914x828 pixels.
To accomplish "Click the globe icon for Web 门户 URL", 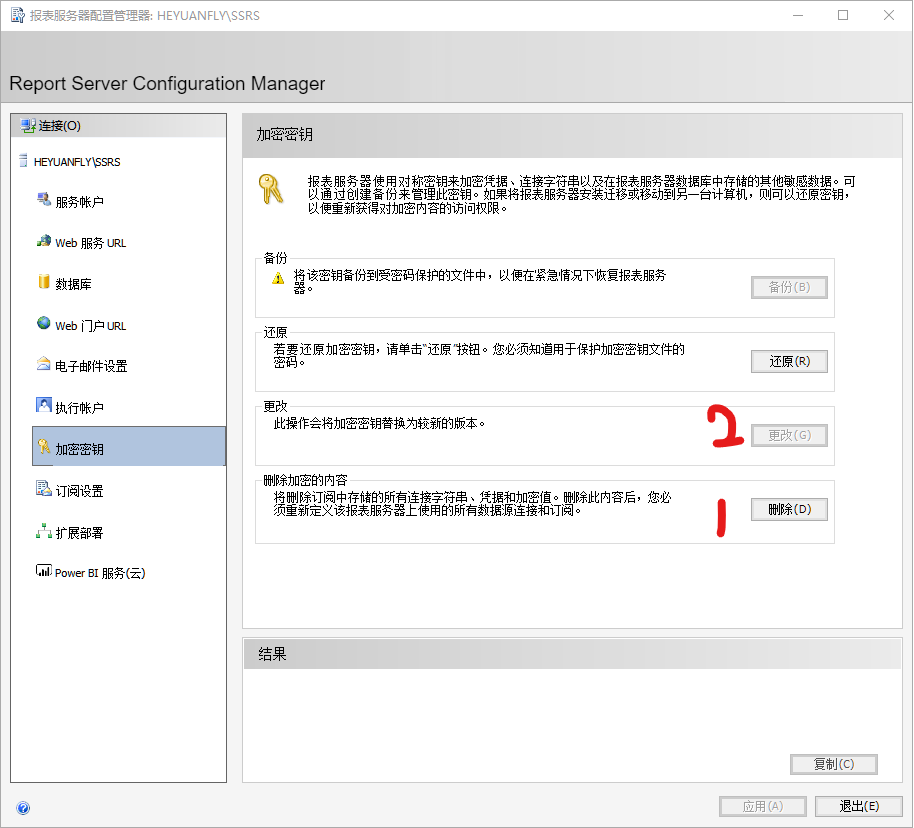I will click(x=44, y=323).
